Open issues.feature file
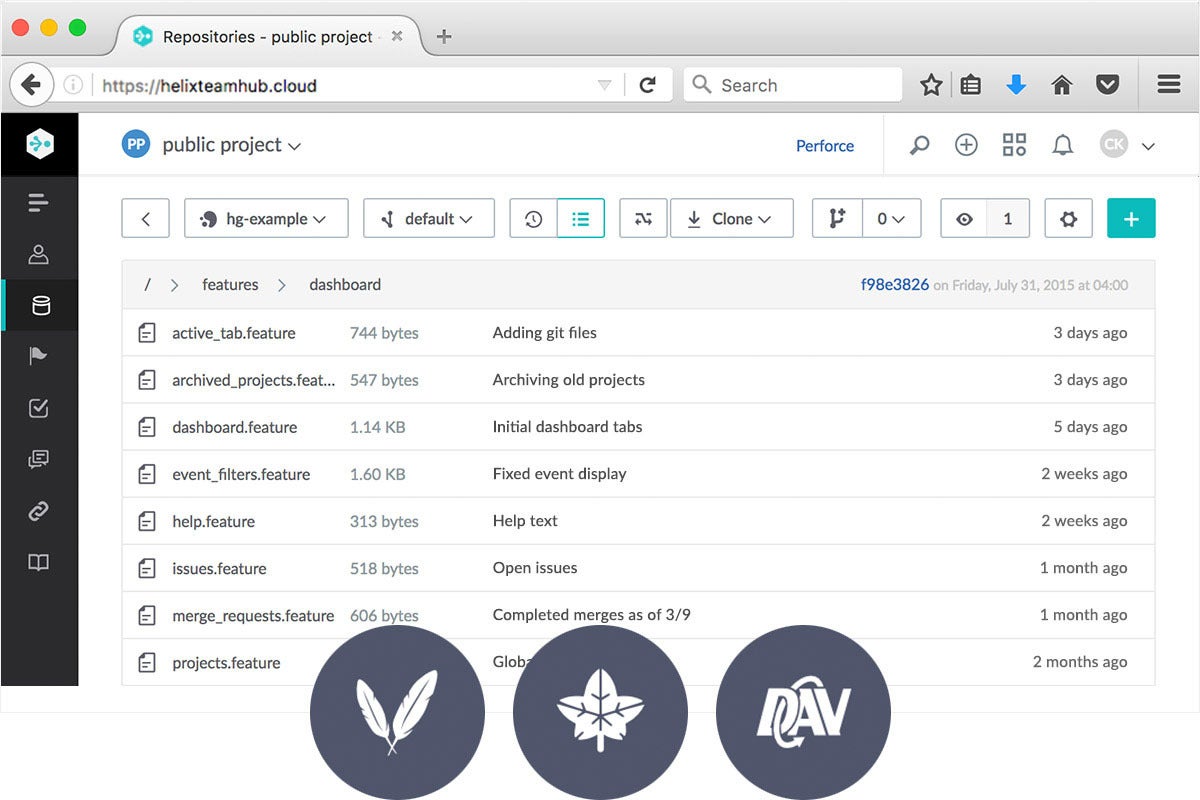This screenshot has height=800, width=1200. click(x=219, y=568)
